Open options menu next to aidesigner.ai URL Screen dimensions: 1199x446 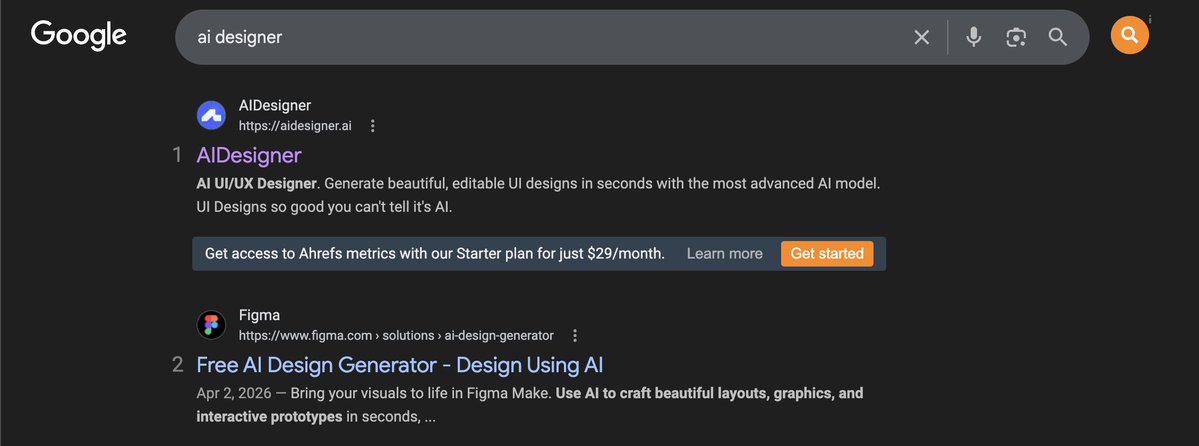pyautogui.click(x=372, y=126)
